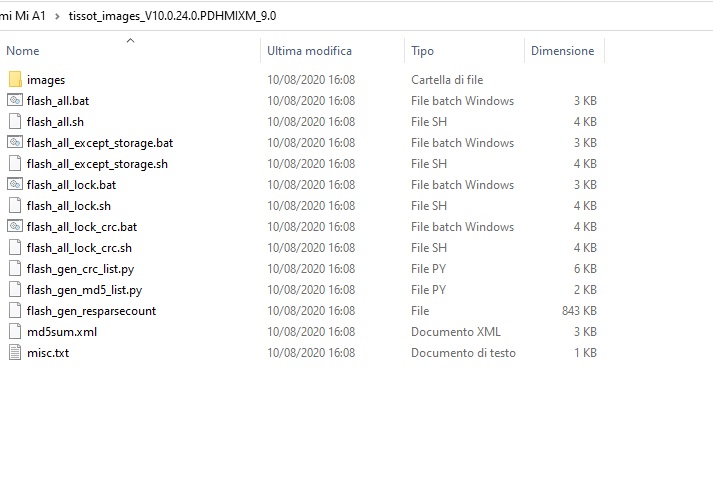Select file name flash_all.sh
713x483 pixels.
click(x=55, y=121)
